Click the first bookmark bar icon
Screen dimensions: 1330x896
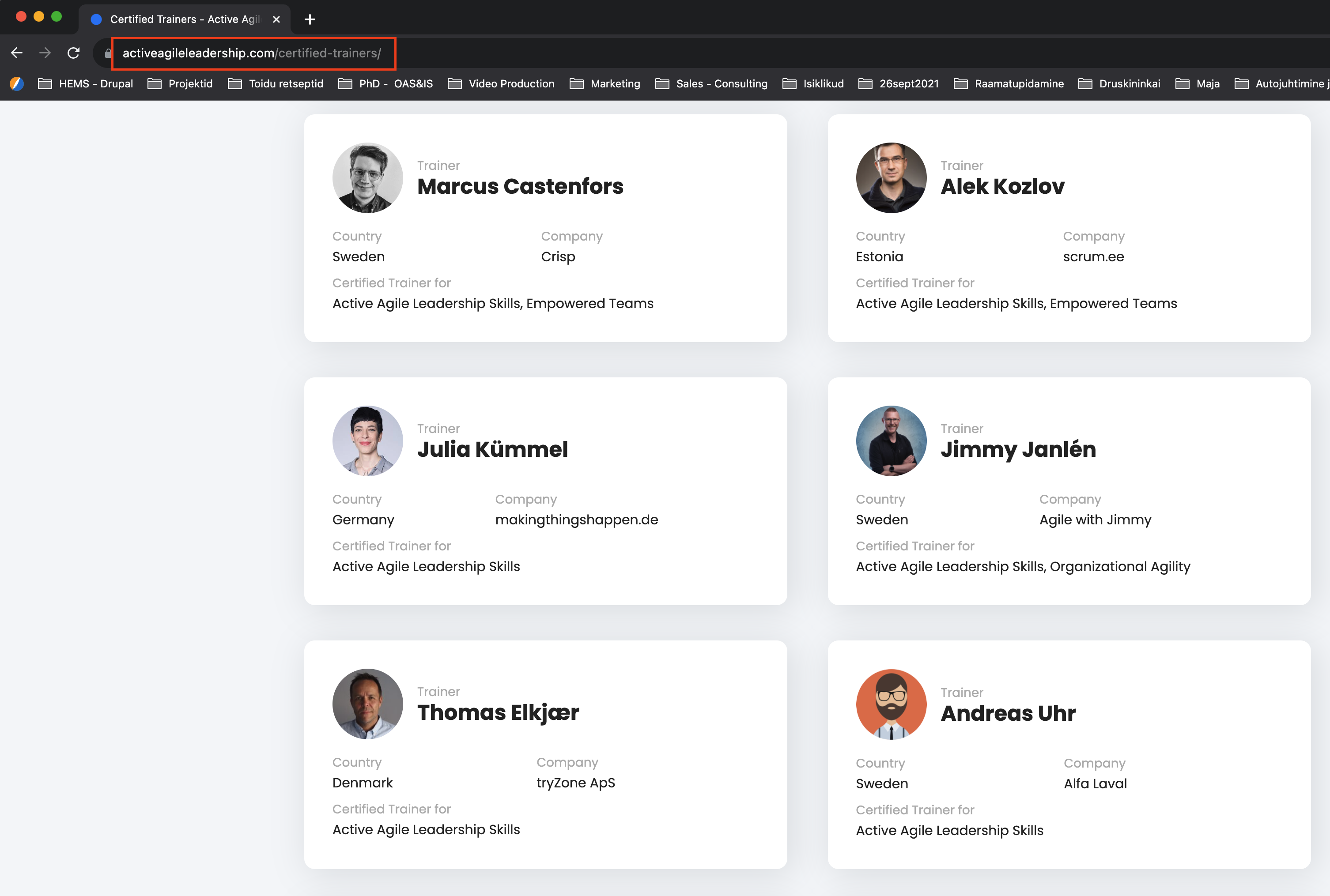[17, 83]
